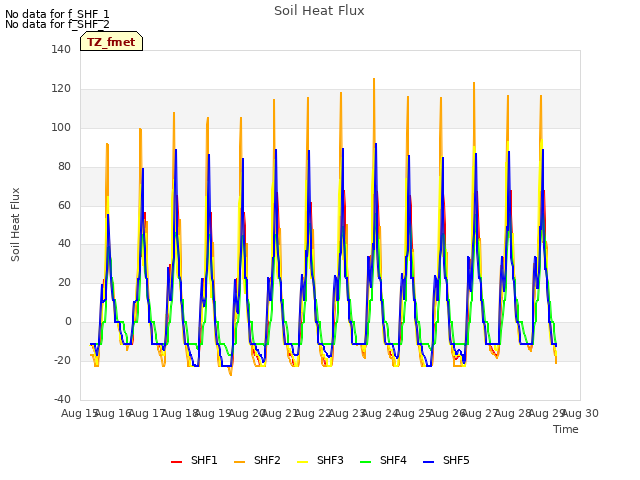Select the SHF4 legend label
Screen dimensions: 640x480
pyautogui.click(x=393, y=460)
